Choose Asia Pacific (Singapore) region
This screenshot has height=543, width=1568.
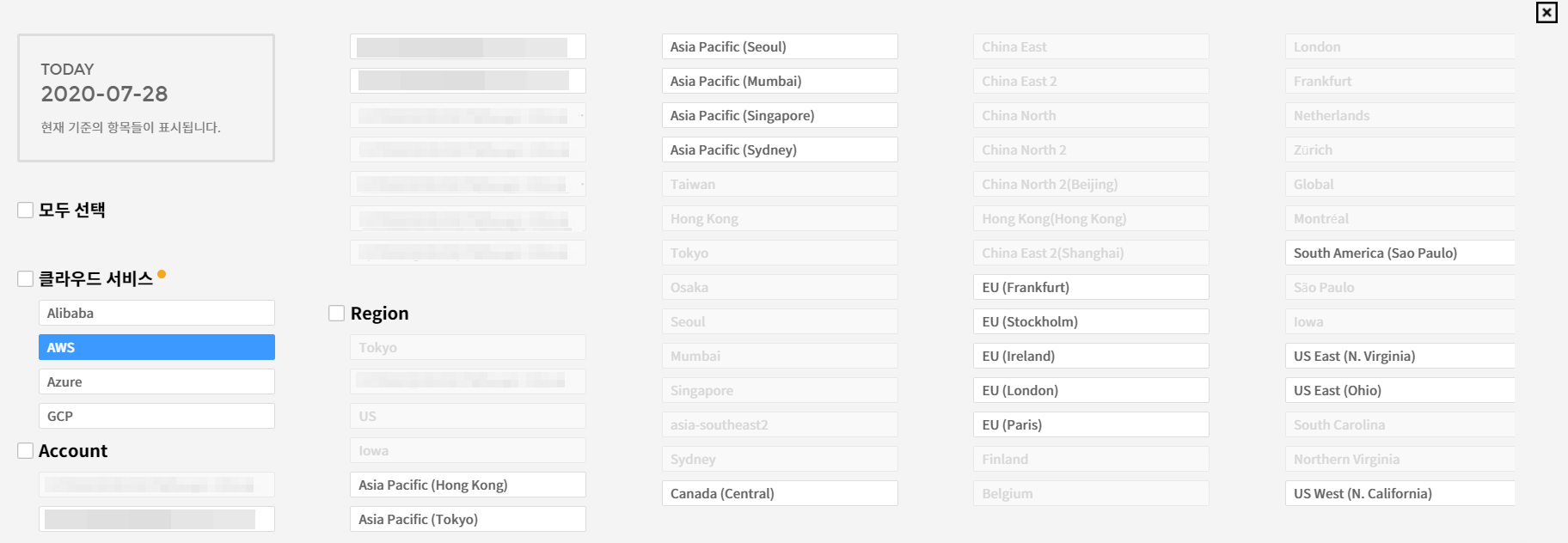(780, 115)
